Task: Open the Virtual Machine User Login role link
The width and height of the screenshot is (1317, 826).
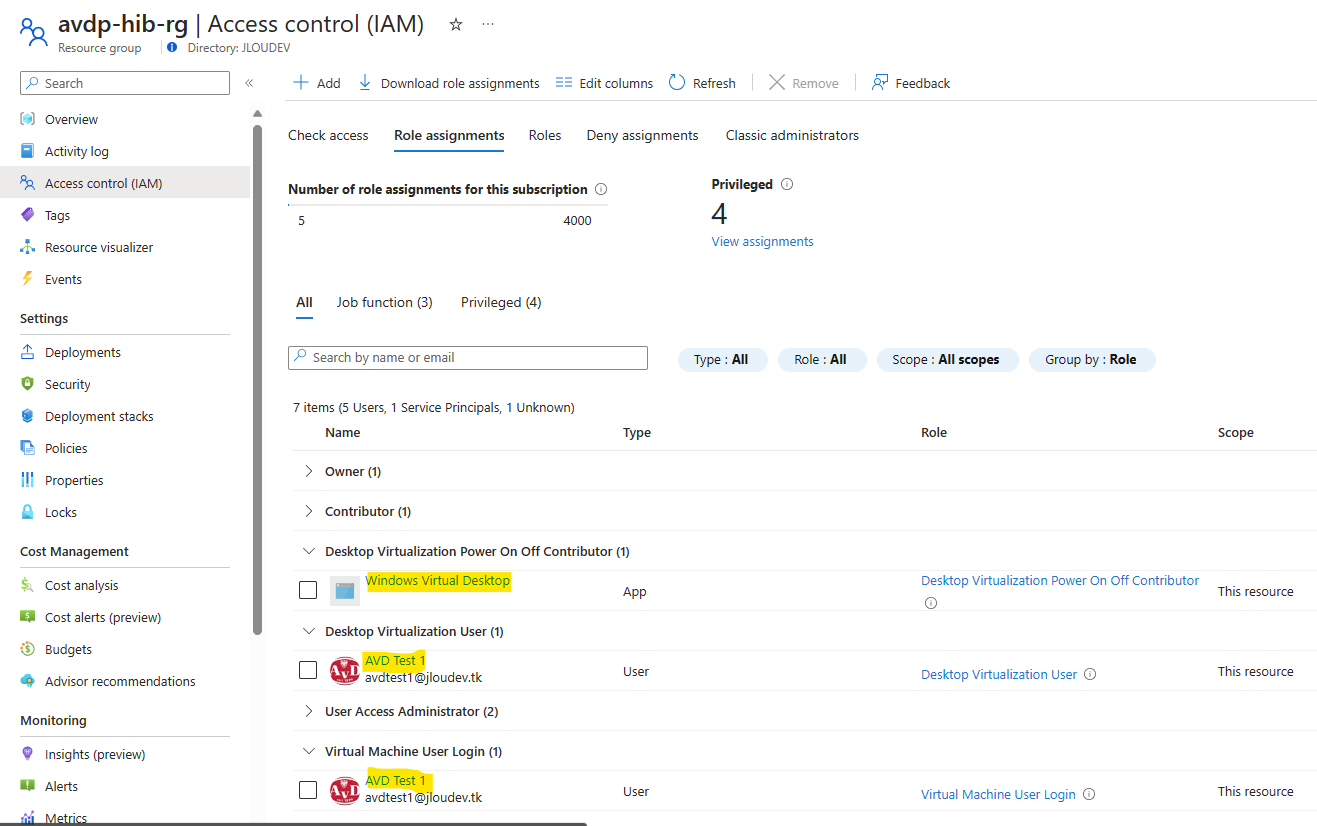Action: tap(998, 794)
